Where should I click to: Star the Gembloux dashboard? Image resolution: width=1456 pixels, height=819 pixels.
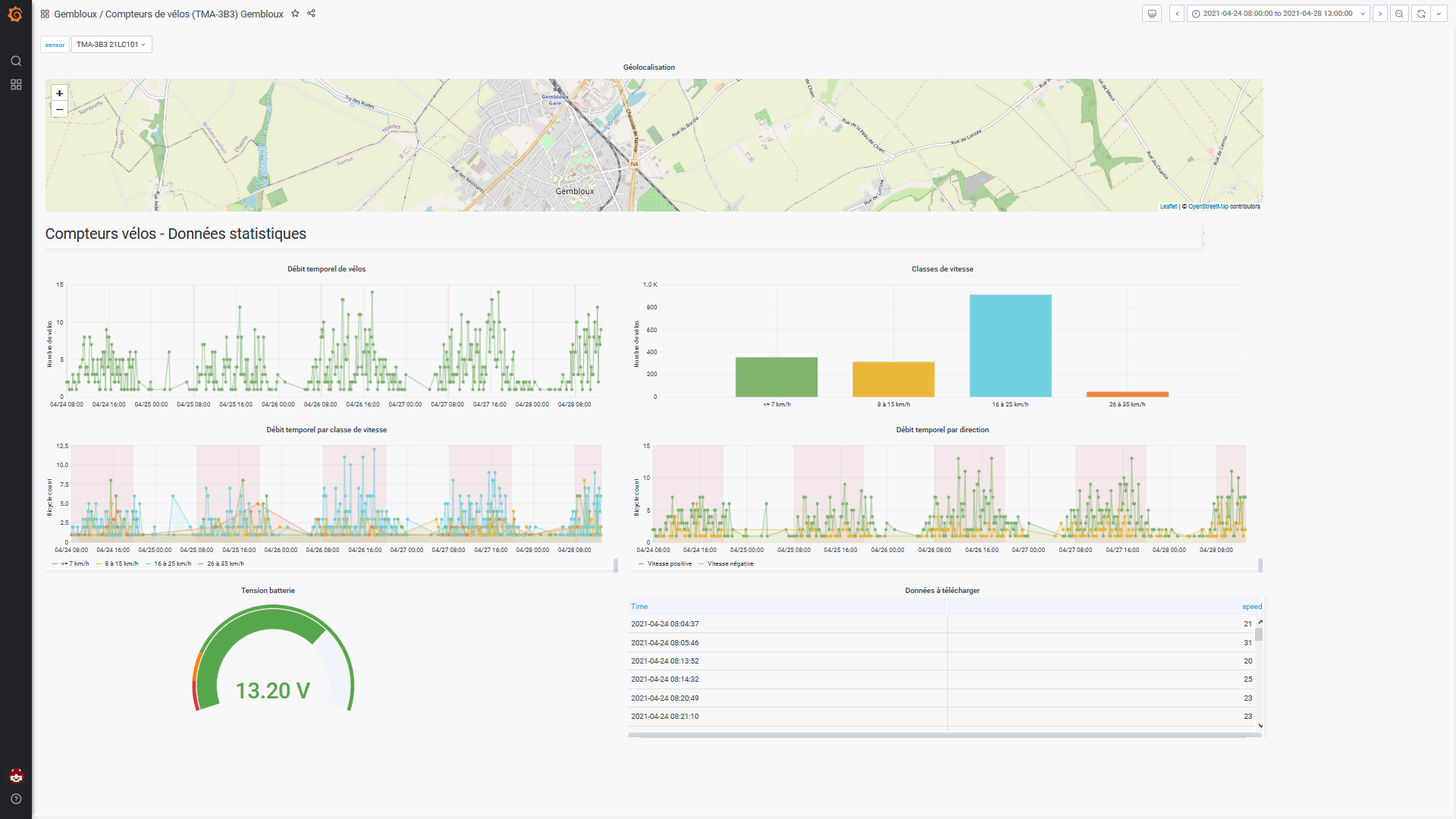pyautogui.click(x=295, y=14)
